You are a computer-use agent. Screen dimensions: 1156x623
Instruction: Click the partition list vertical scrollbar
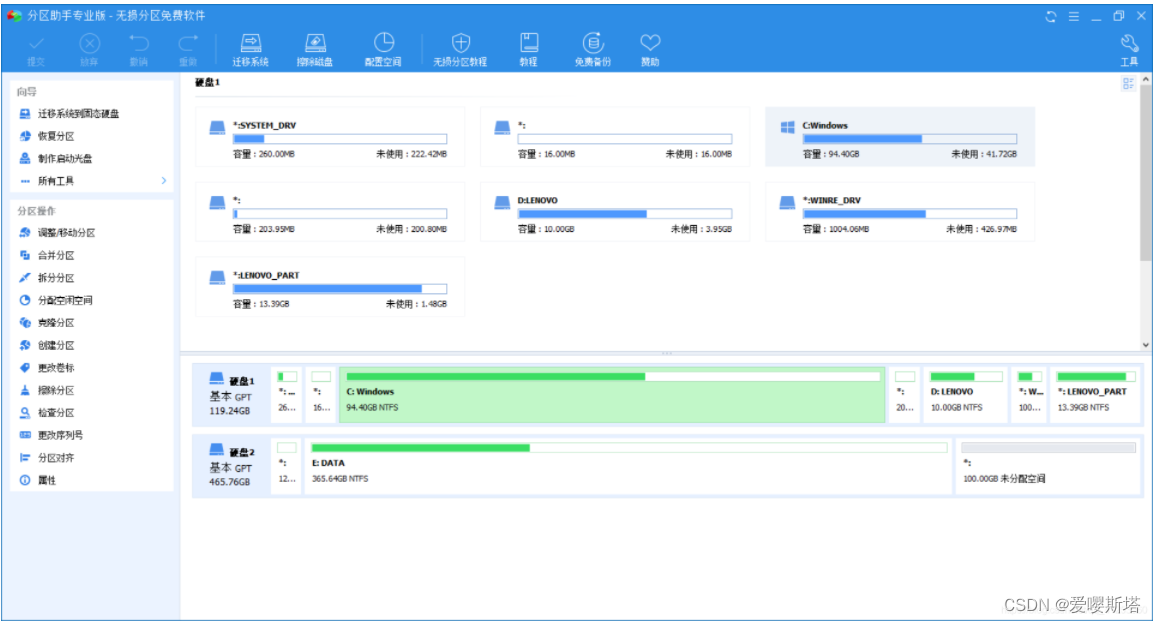1145,173
